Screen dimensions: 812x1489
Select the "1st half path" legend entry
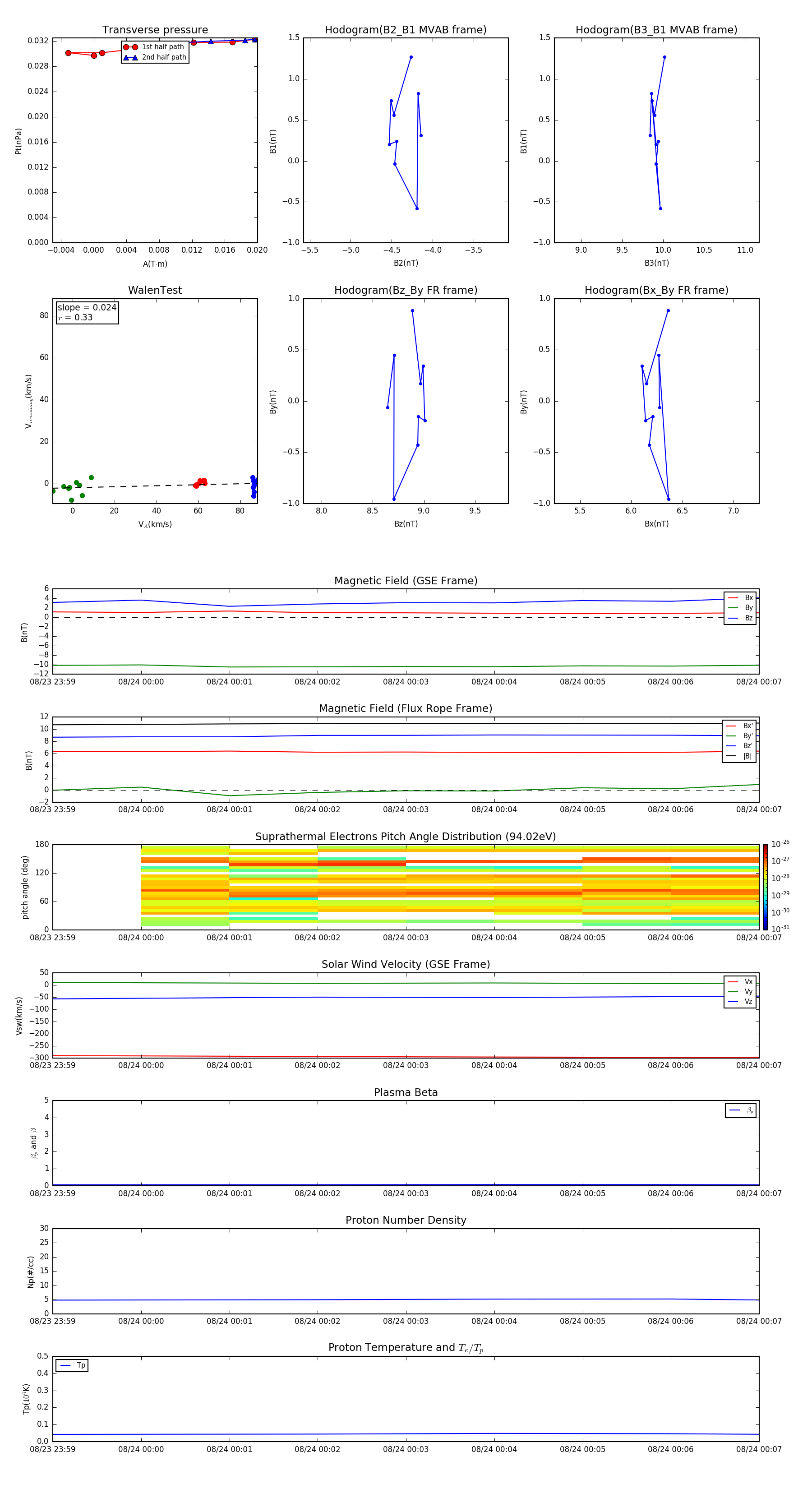(155, 47)
